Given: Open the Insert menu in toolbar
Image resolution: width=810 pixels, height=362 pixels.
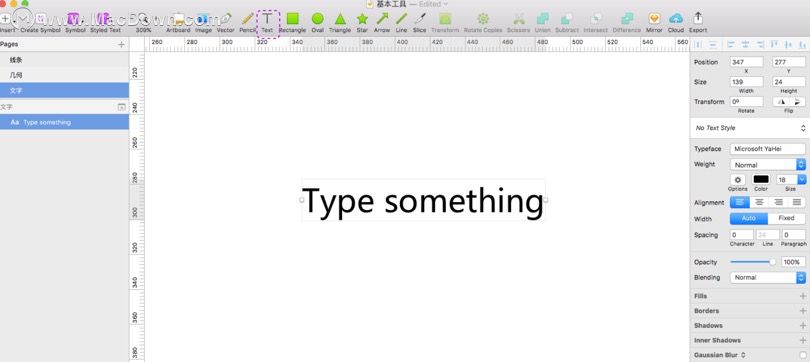Looking at the screenshot, I should pyautogui.click(x=6, y=23).
